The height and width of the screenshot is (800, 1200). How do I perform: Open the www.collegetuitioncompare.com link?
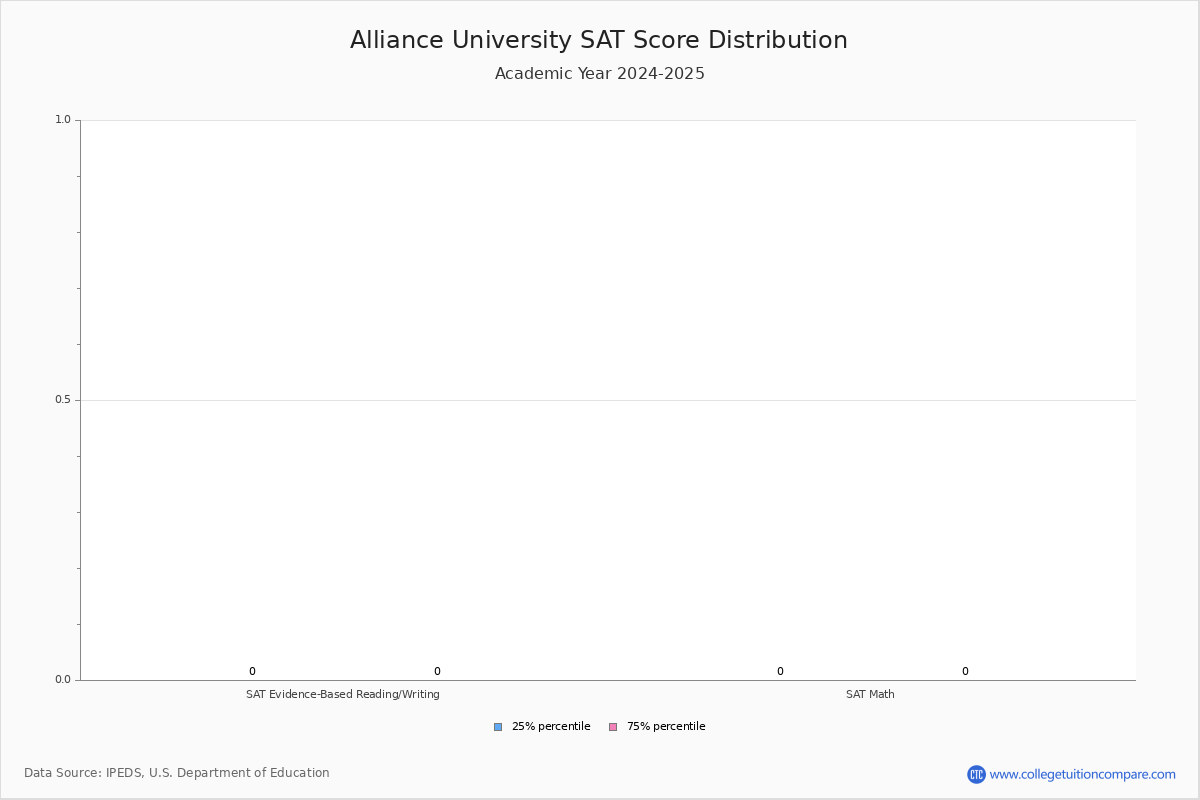pos(1082,774)
